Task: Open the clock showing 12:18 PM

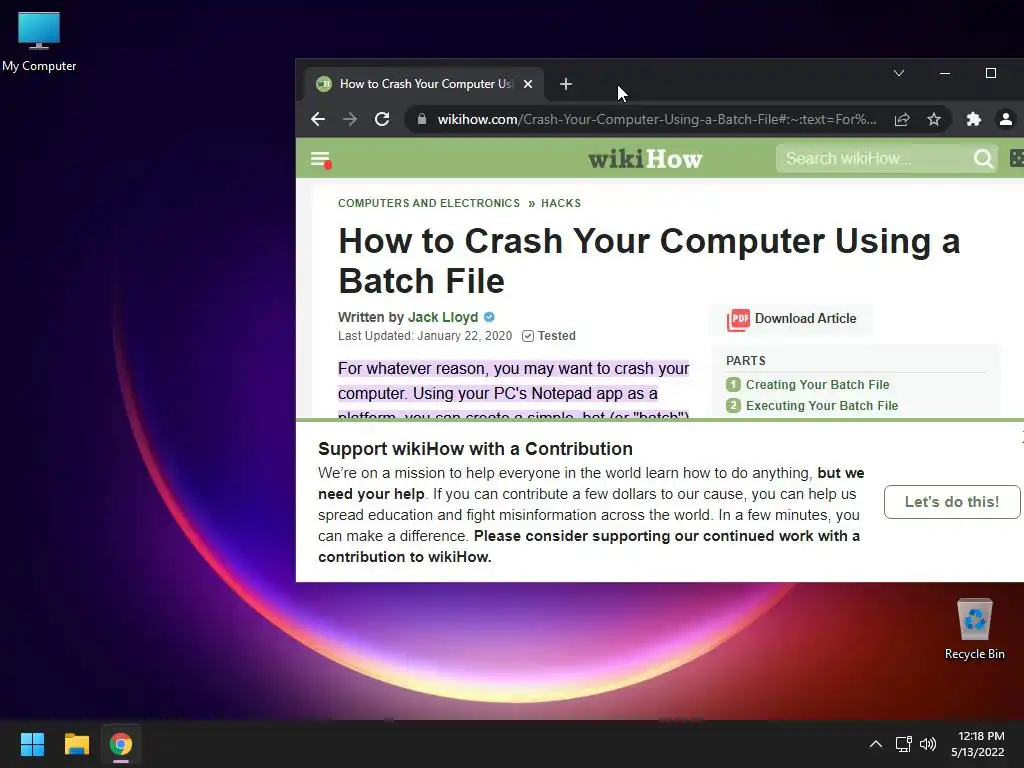Action: (978, 744)
